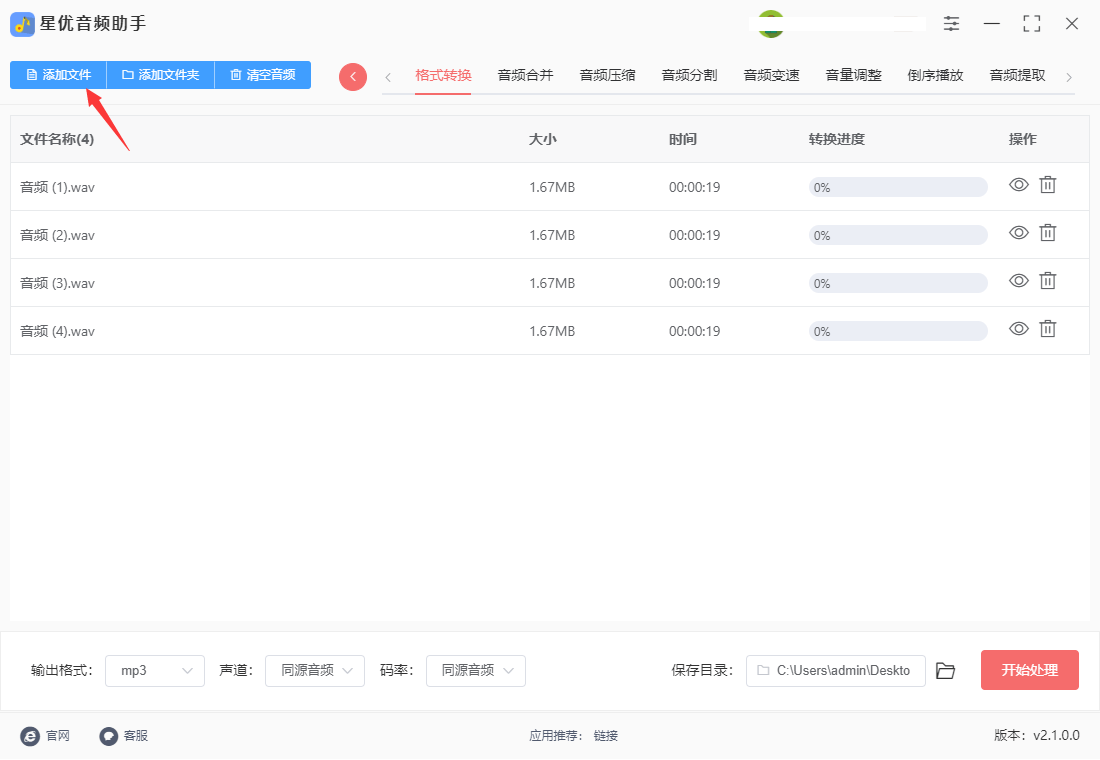This screenshot has height=760, width=1100.
Task: Open 客服 customer service link
Action: pos(135,735)
